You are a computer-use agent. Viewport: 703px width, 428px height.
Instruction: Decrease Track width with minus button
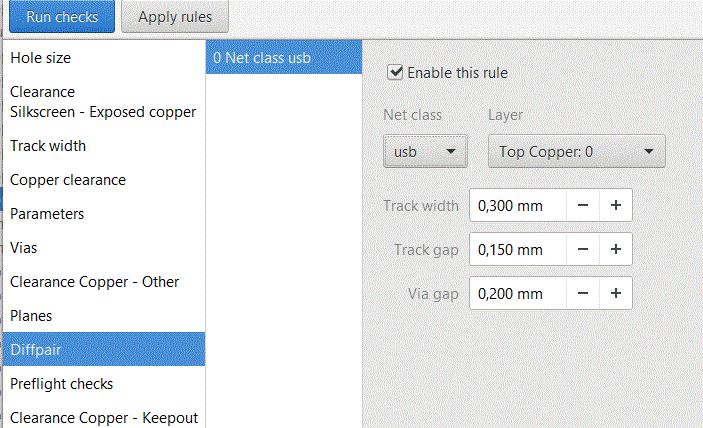(x=583, y=206)
